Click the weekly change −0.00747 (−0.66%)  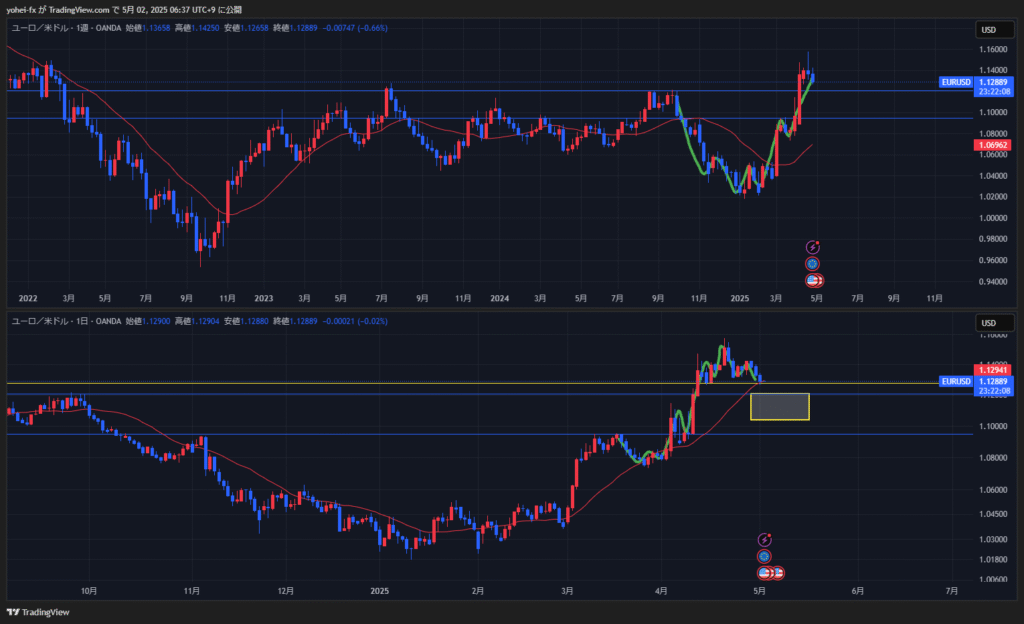point(355,28)
